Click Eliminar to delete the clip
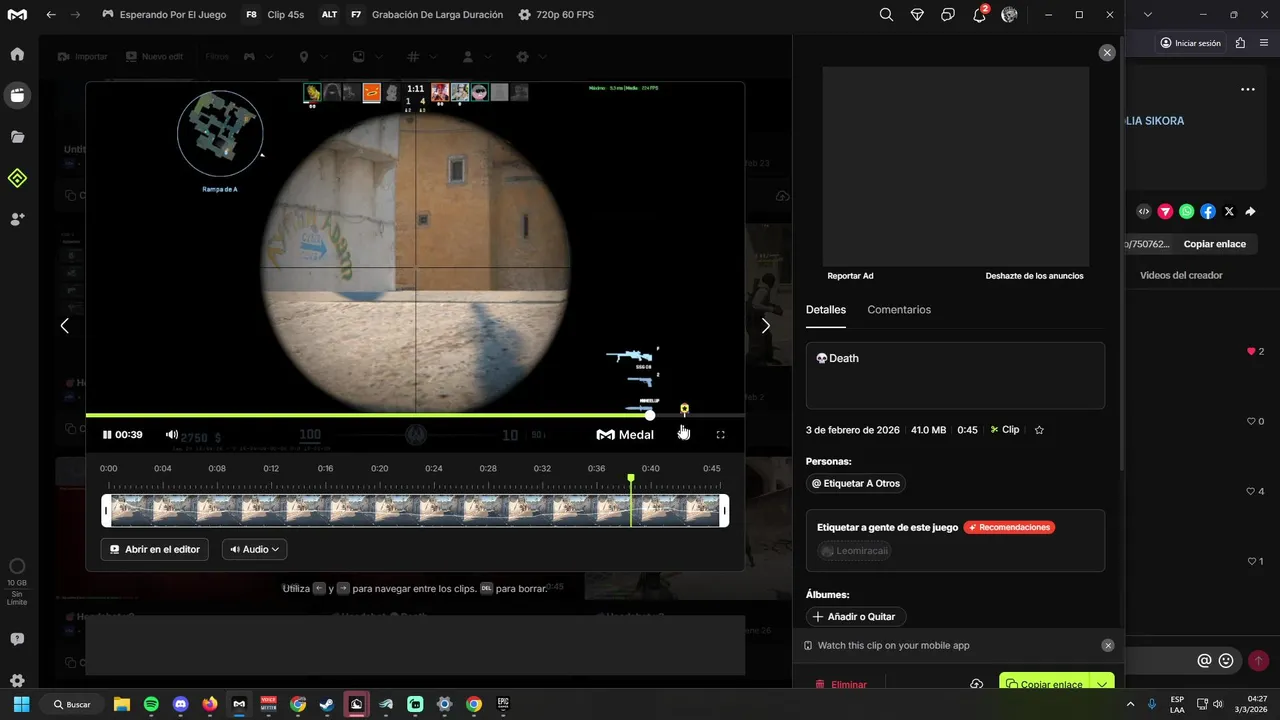The width and height of the screenshot is (1280, 720). click(x=840, y=685)
